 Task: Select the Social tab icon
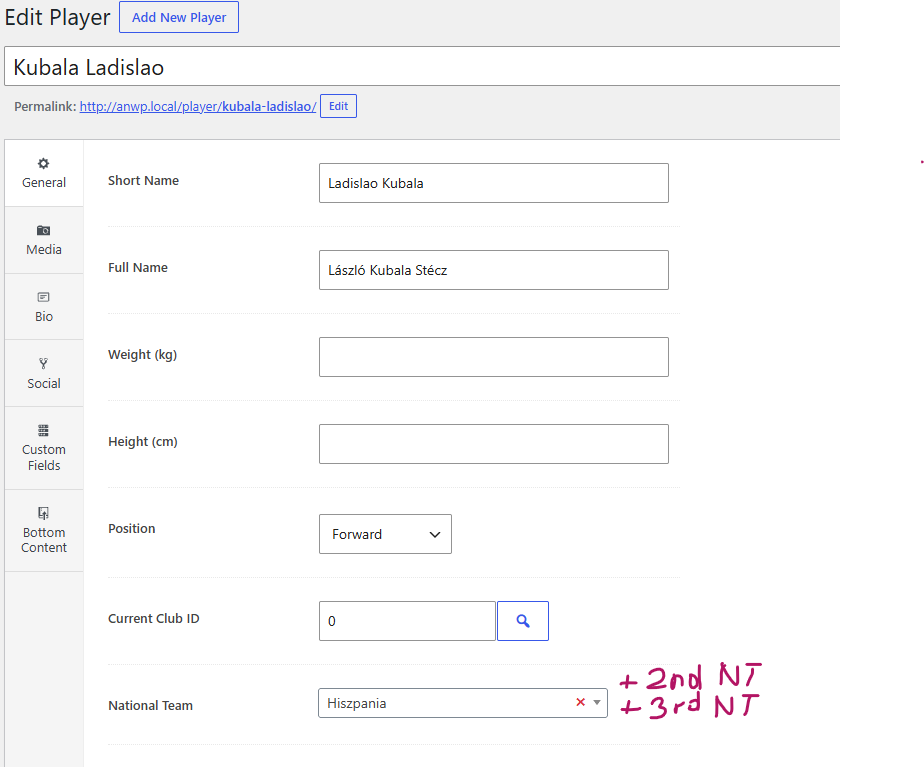[x=44, y=363]
